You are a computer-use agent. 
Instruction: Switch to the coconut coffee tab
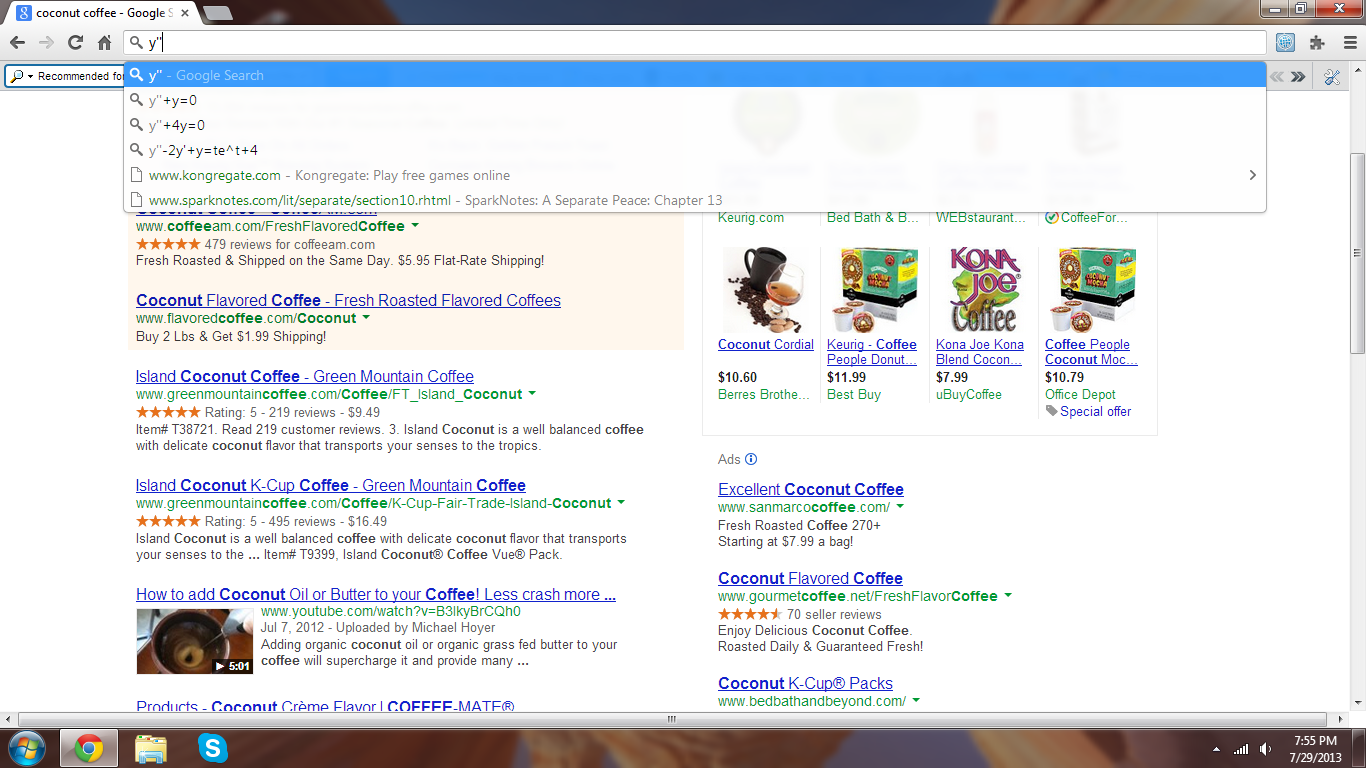tap(100, 13)
